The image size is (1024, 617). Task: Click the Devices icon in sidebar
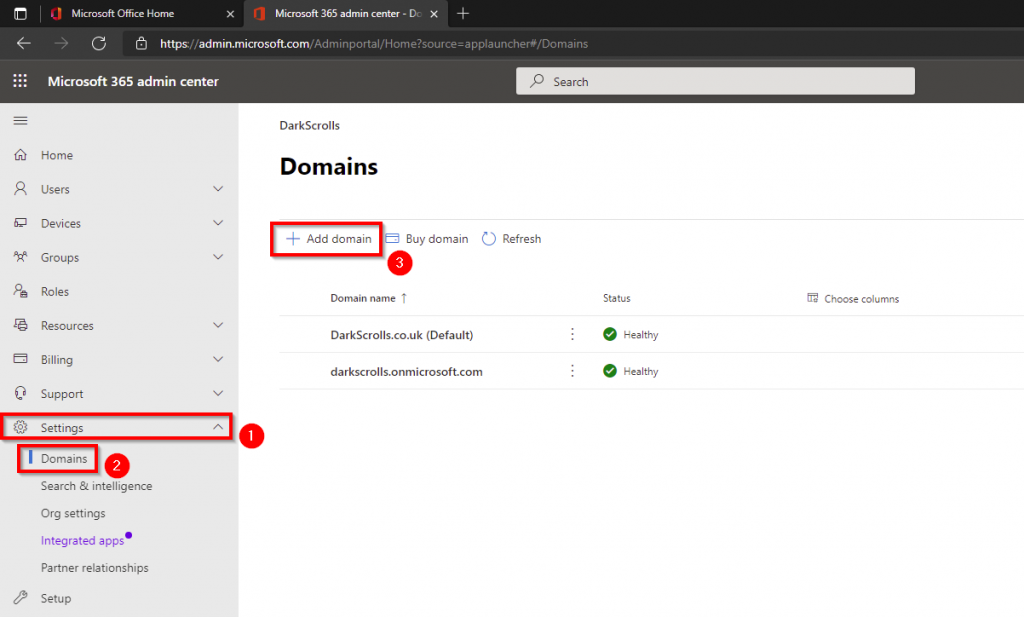pos(21,223)
